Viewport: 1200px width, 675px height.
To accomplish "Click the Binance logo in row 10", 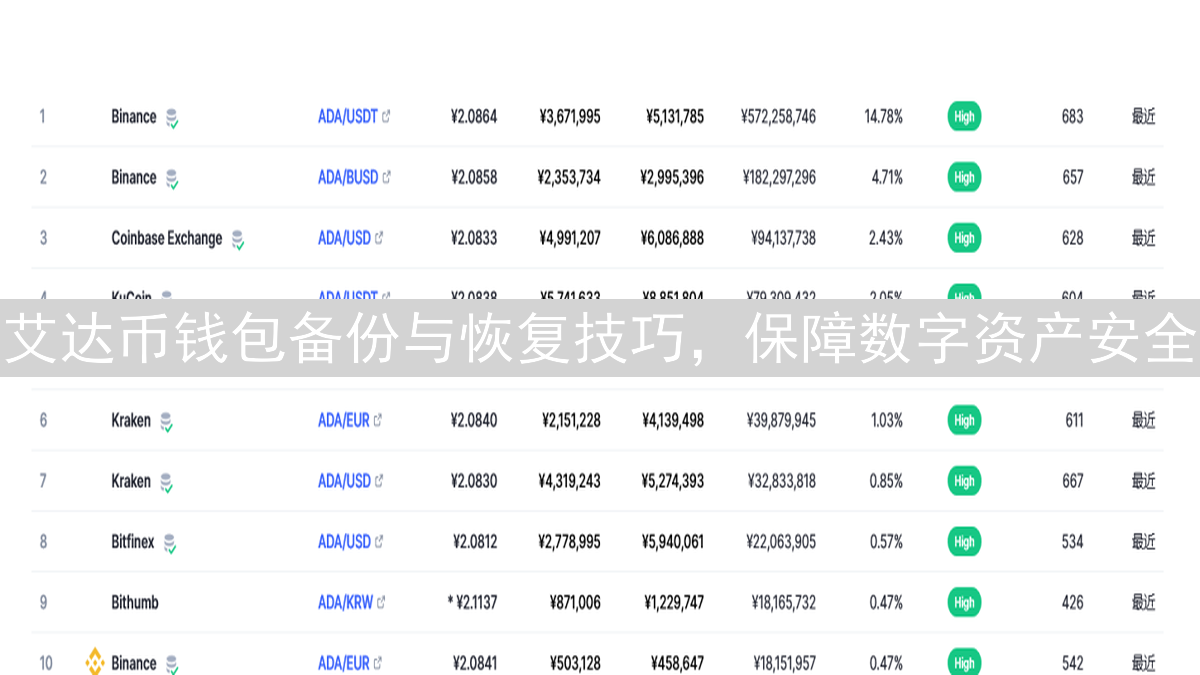I will tap(95, 662).
